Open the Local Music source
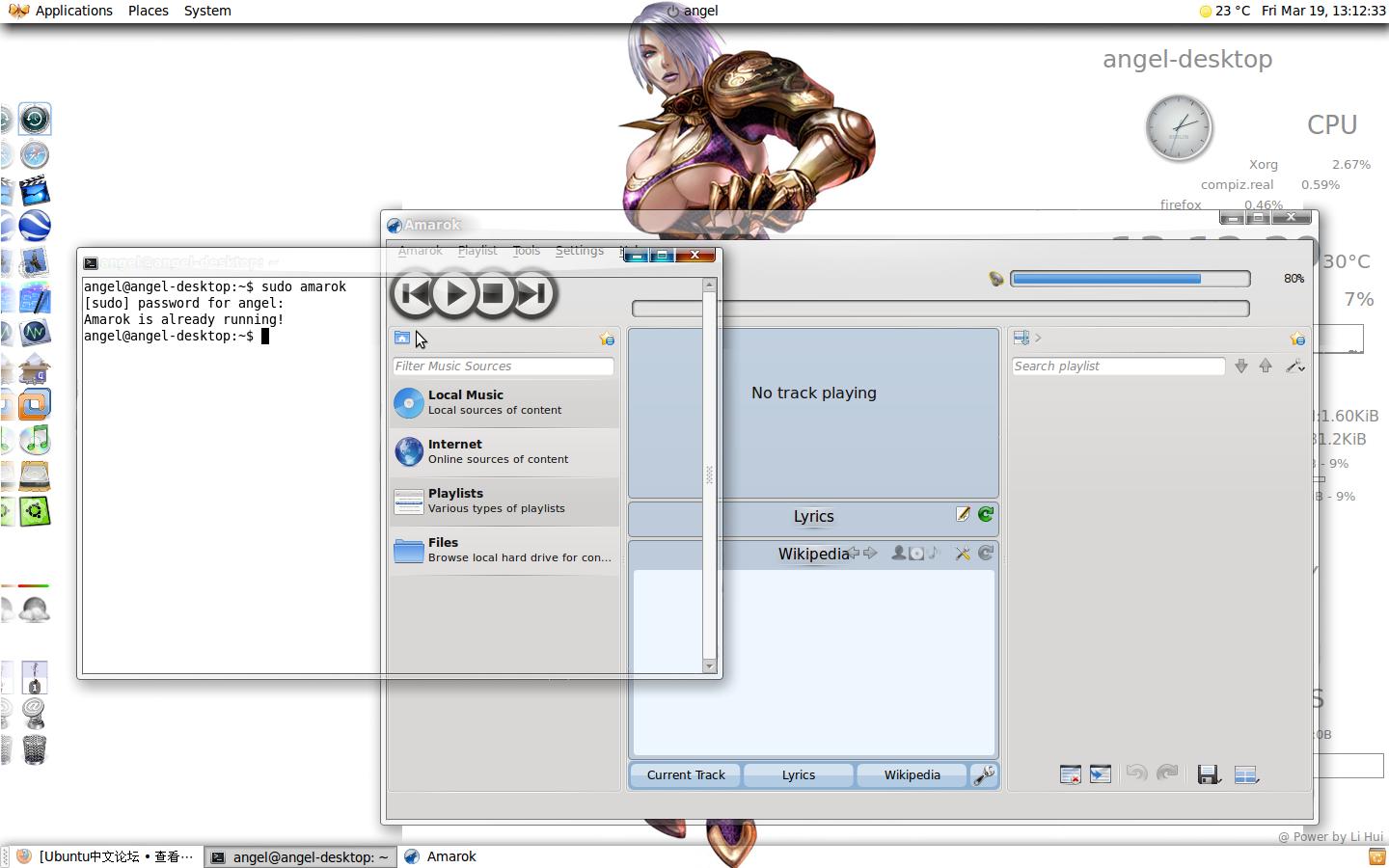 pyautogui.click(x=504, y=402)
